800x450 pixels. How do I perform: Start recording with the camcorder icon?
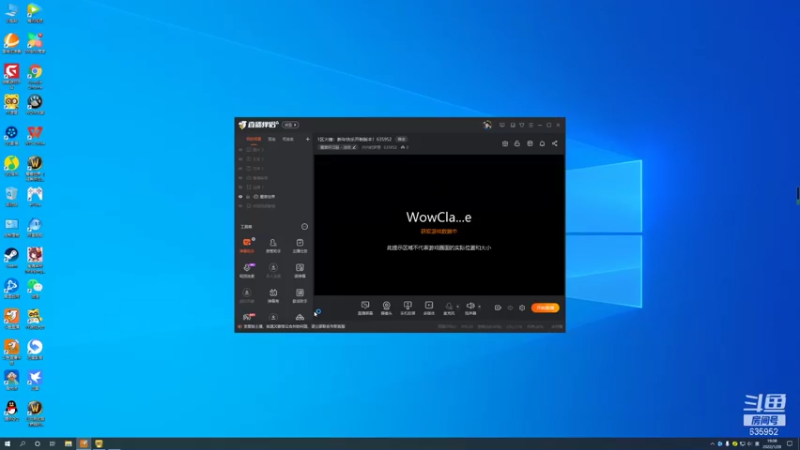(497, 308)
